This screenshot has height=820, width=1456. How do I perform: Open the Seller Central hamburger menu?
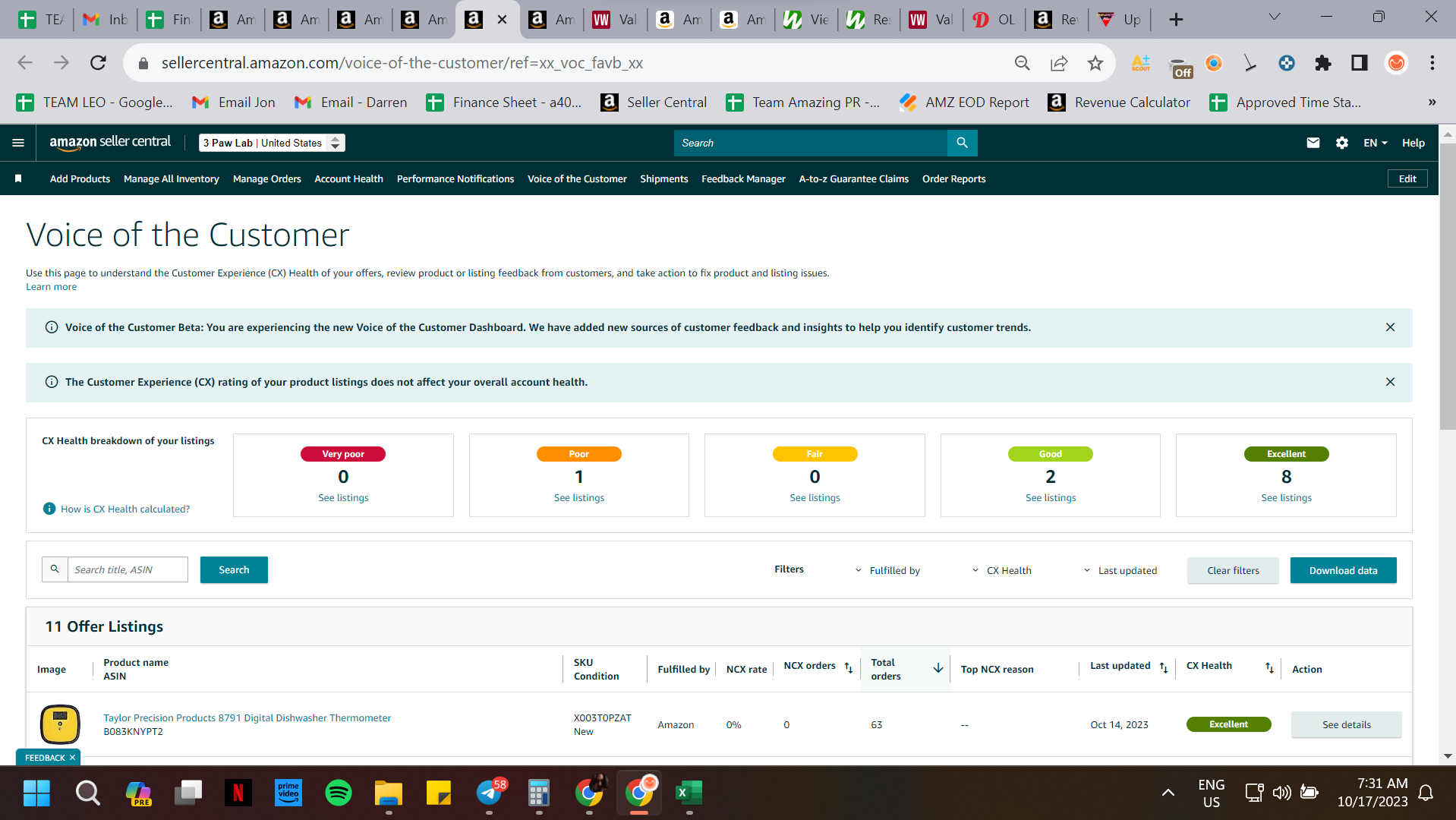18,143
